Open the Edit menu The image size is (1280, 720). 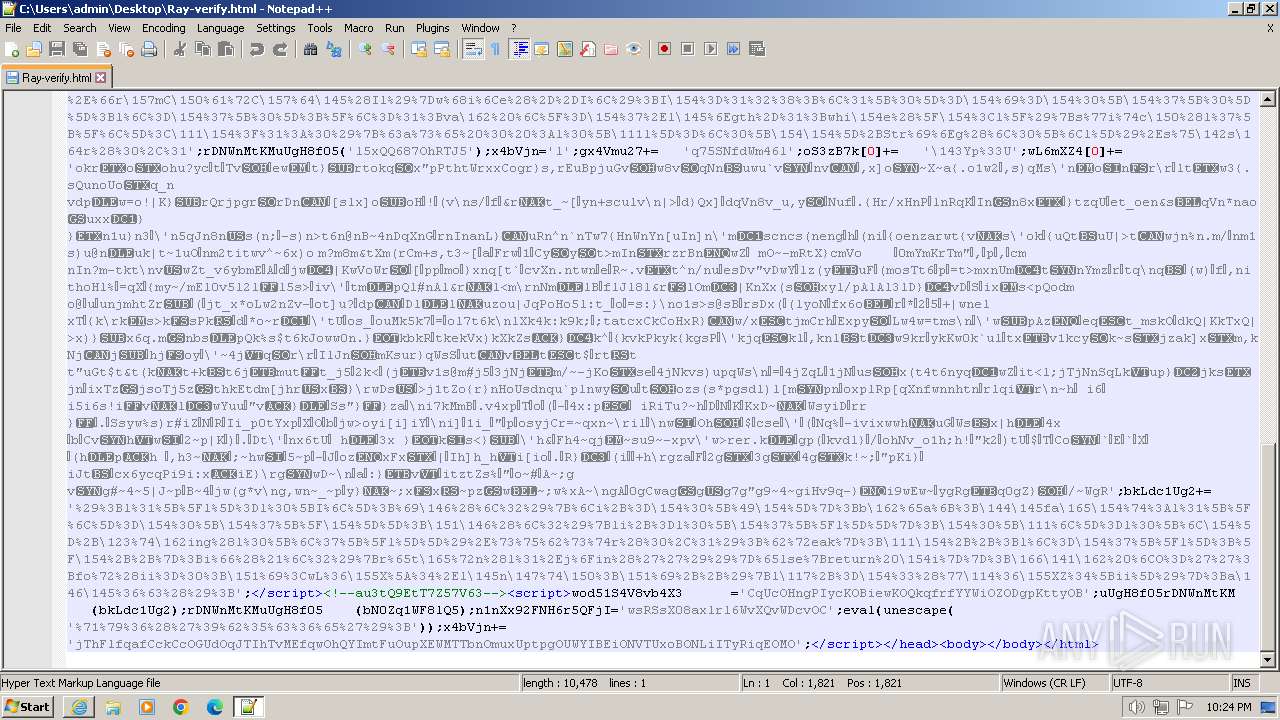42,28
